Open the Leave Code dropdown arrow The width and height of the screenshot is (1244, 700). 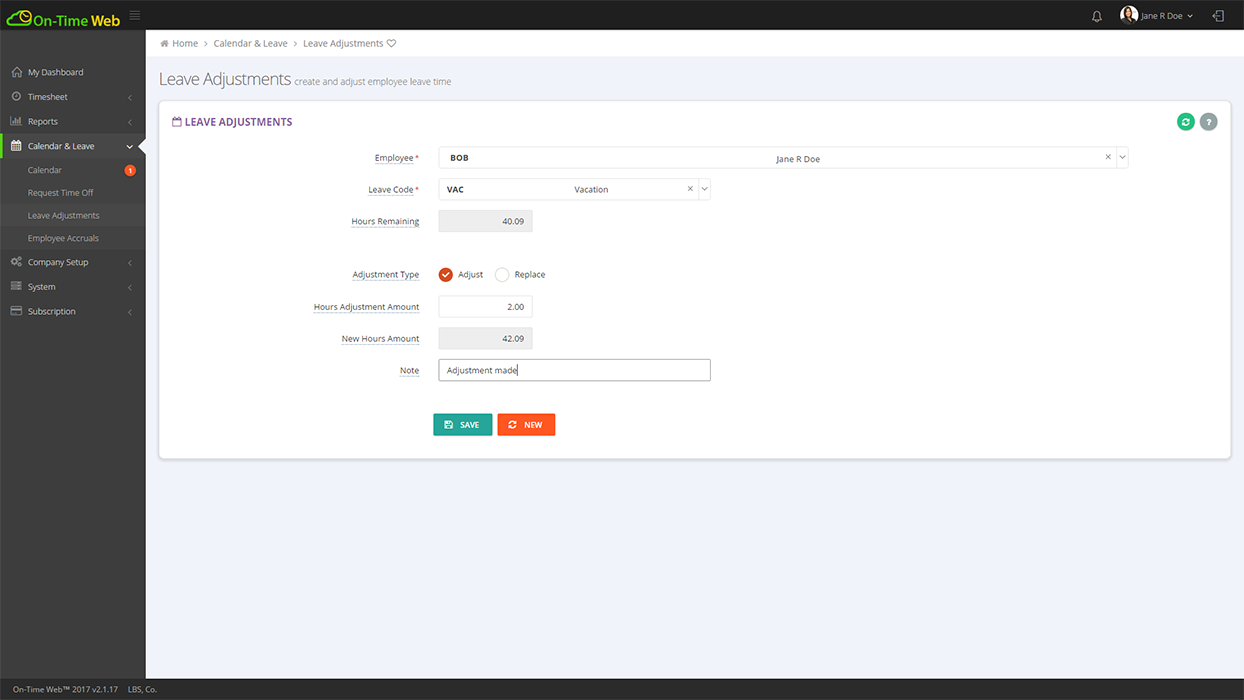coord(704,189)
